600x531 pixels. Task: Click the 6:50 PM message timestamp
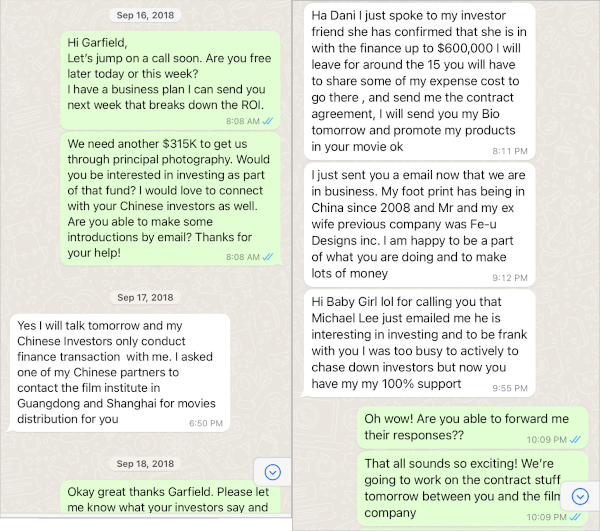click(205, 424)
